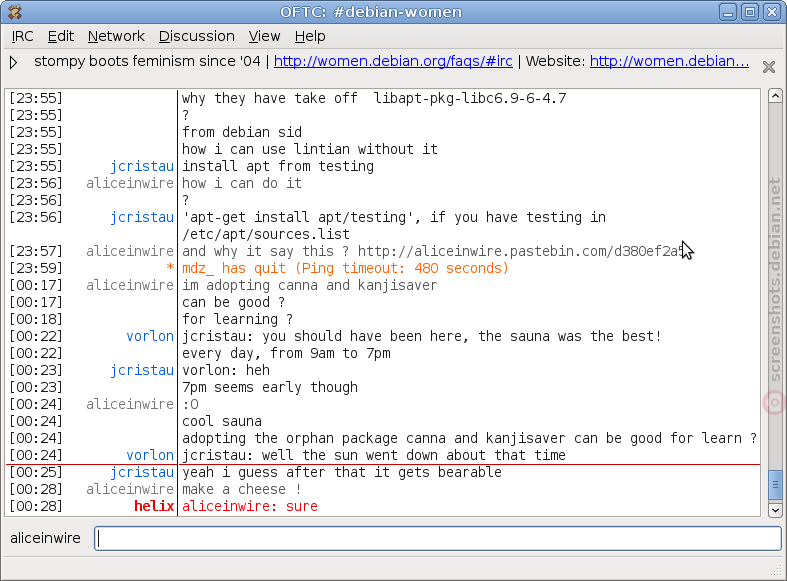This screenshot has width=787, height=581.
Task: Close the topic bar with the X
Action: click(768, 67)
